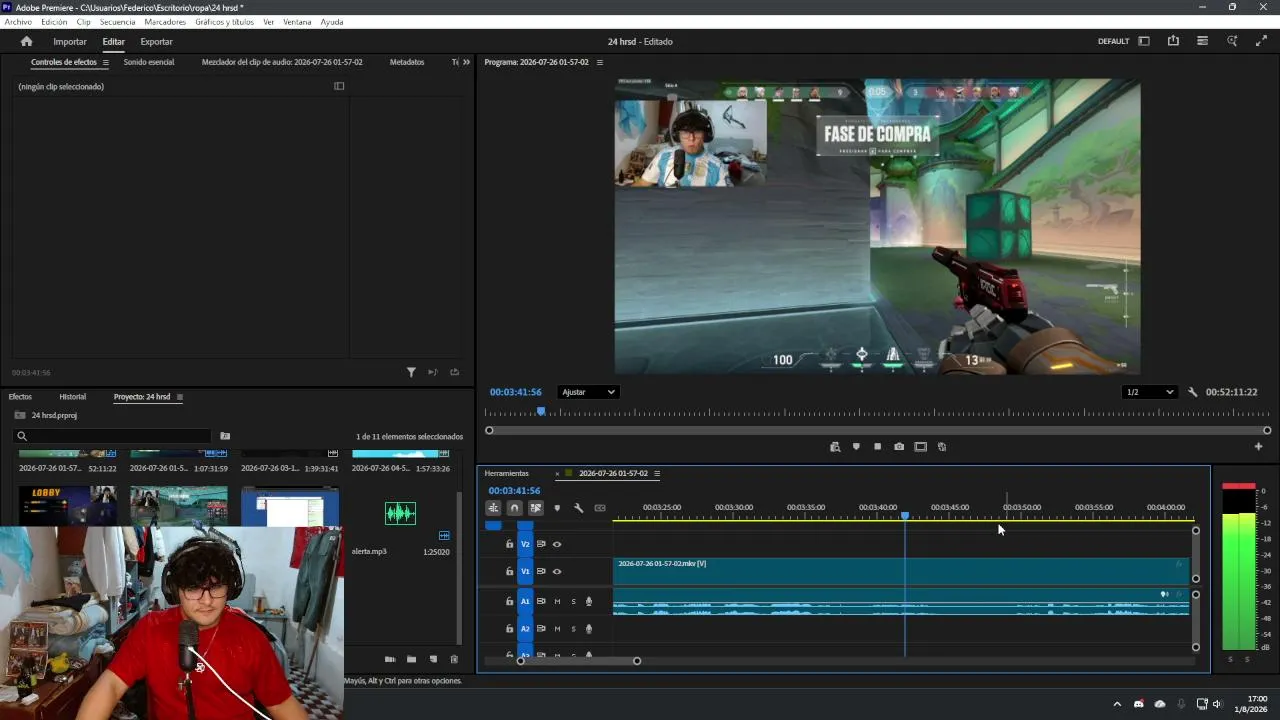Open the 1/2 playback resolution dropdown

pyautogui.click(x=1149, y=392)
